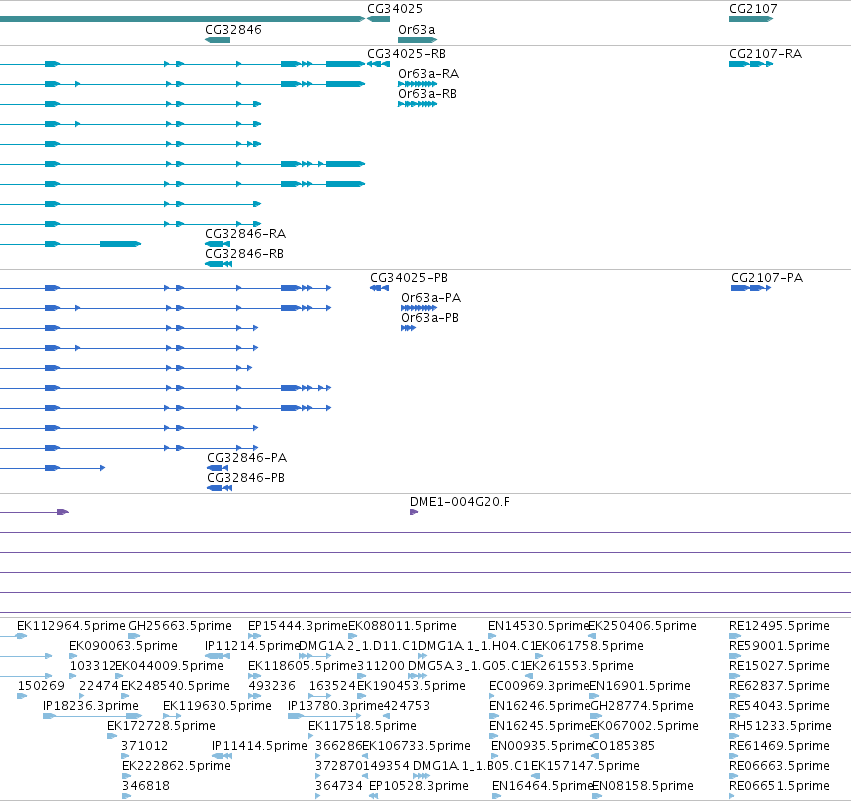Screen dimensions: 851x801
Task: Click the EK088011.5prime EST
Action: [x=353, y=636]
